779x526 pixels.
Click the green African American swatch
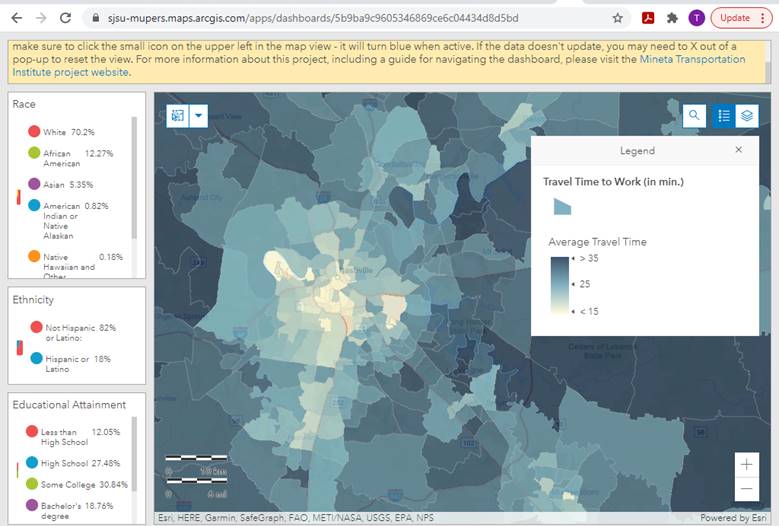pyautogui.click(x=34, y=152)
